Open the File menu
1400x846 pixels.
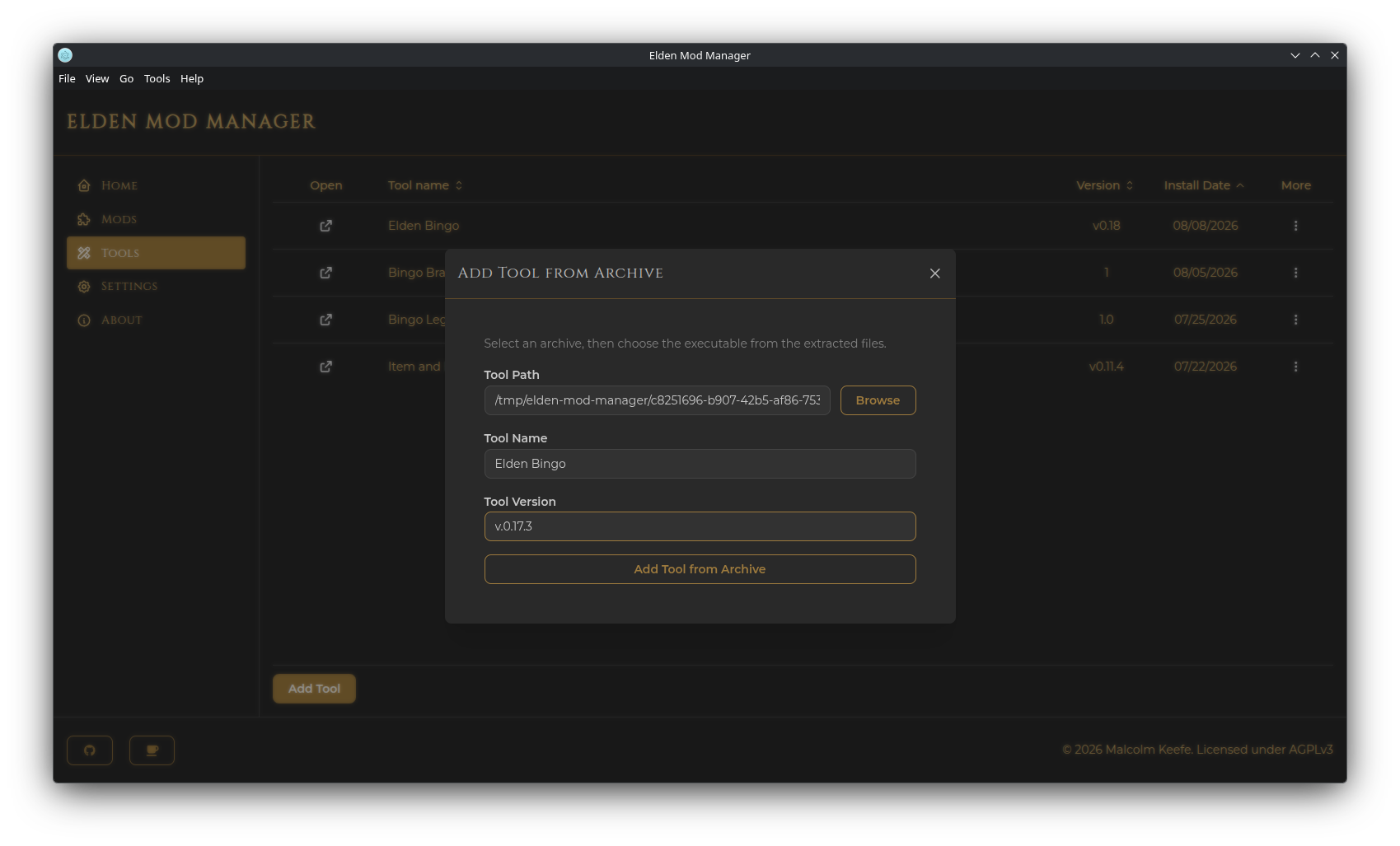67,79
